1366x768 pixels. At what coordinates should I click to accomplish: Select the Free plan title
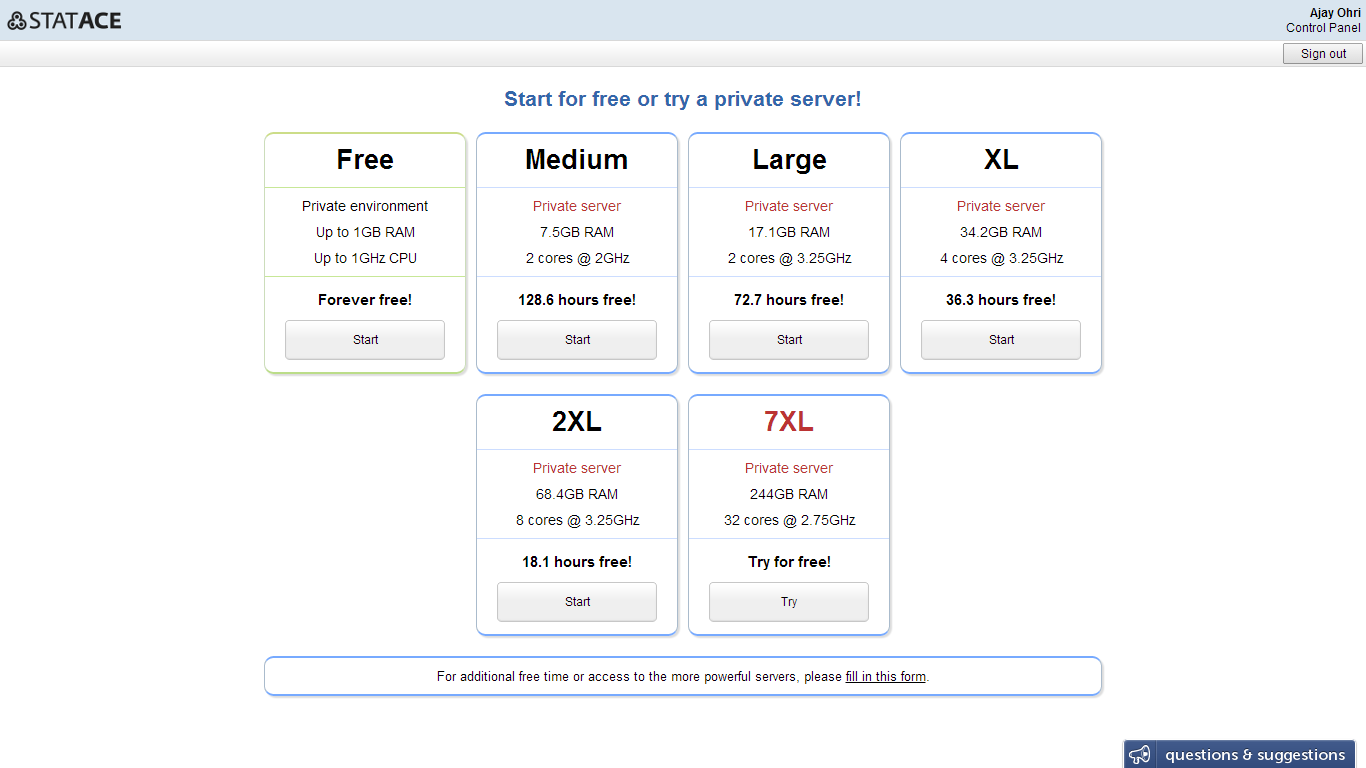[365, 160]
